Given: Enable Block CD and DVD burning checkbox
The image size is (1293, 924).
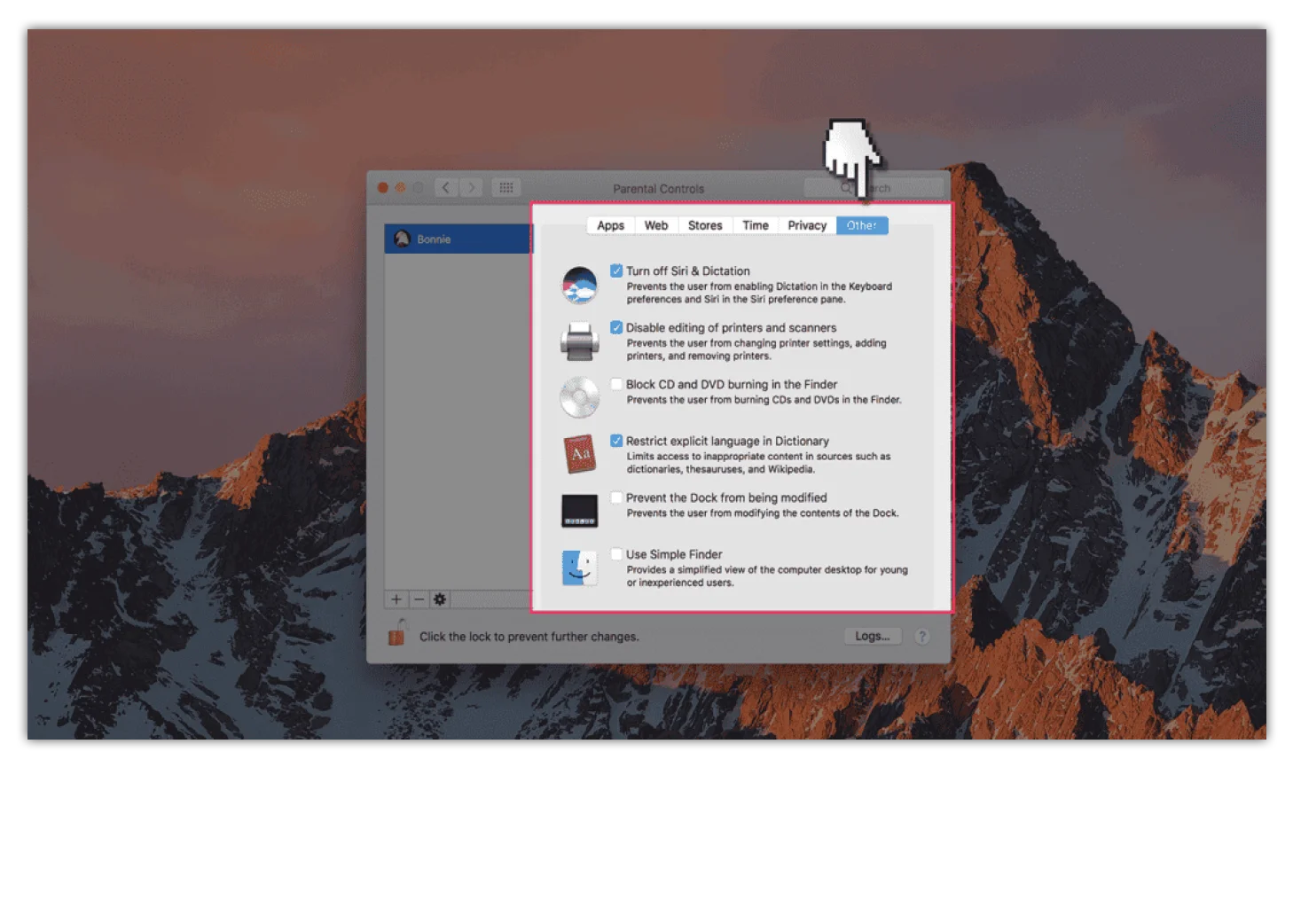Looking at the screenshot, I should (616, 384).
